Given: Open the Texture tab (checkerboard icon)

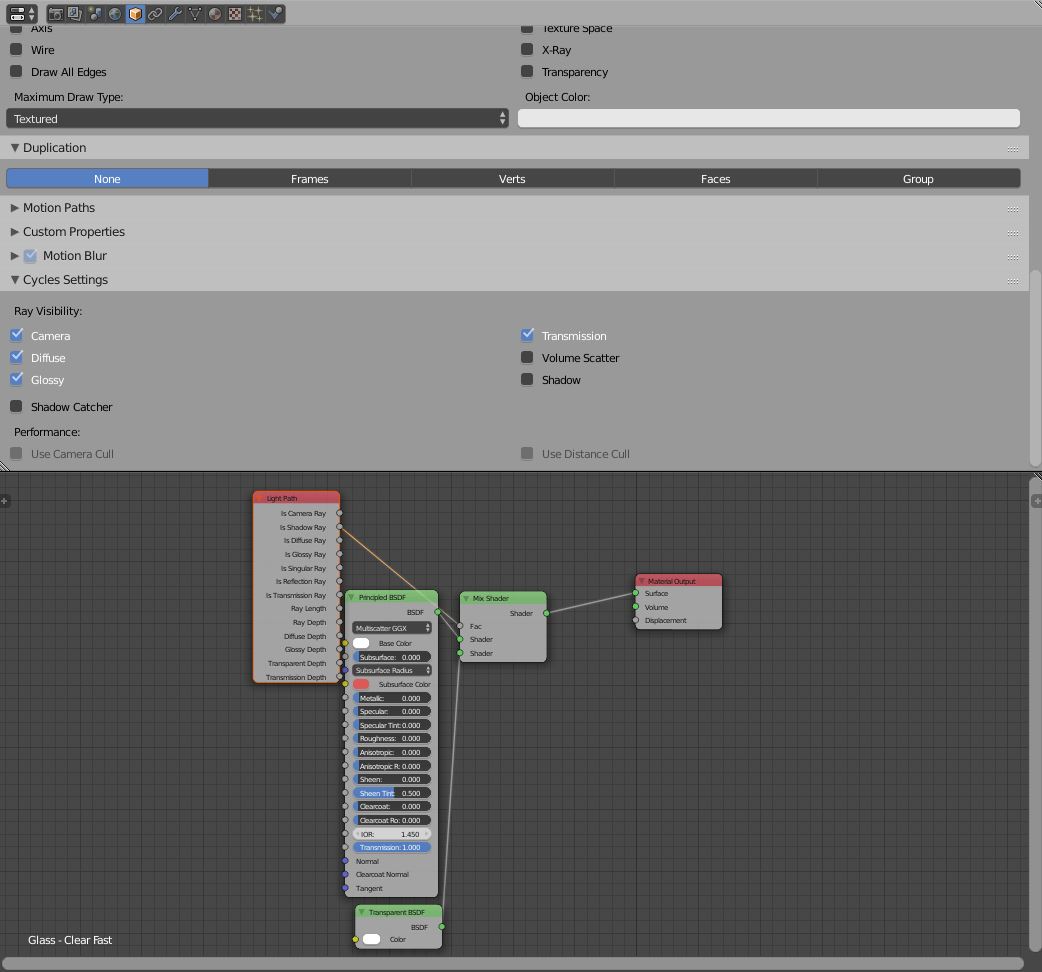Looking at the screenshot, I should coord(235,14).
